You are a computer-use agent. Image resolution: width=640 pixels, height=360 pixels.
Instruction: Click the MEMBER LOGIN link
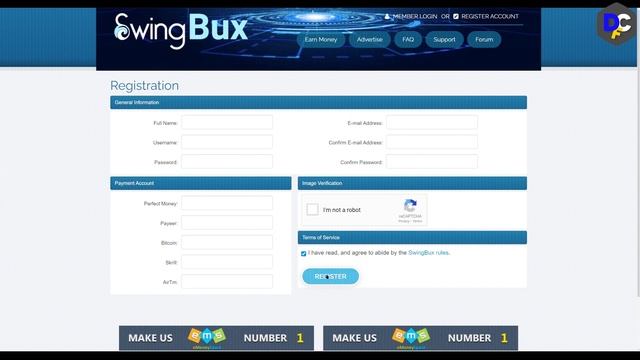point(415,16)
